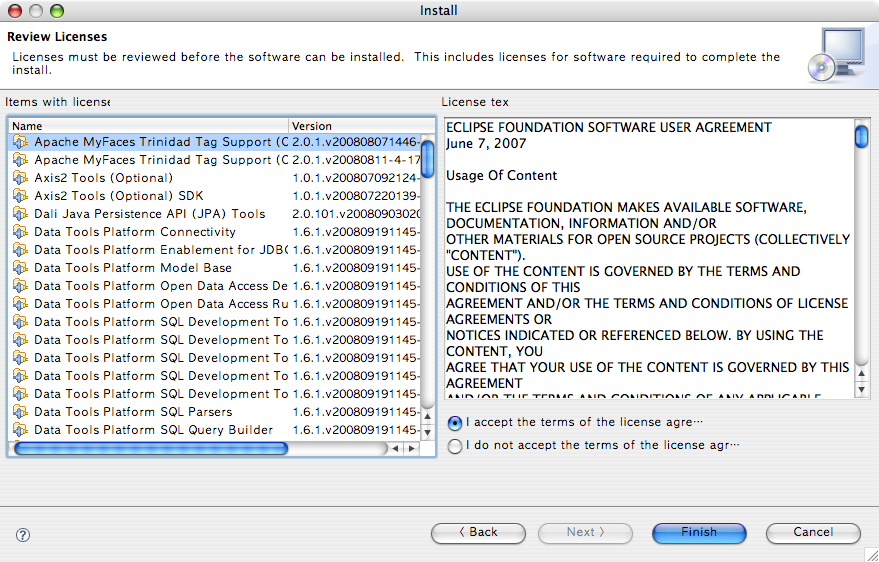Open help with the question mark icon
Image resolution: width=879 pixels, height=562 pixels.
(x=23, y=535)
